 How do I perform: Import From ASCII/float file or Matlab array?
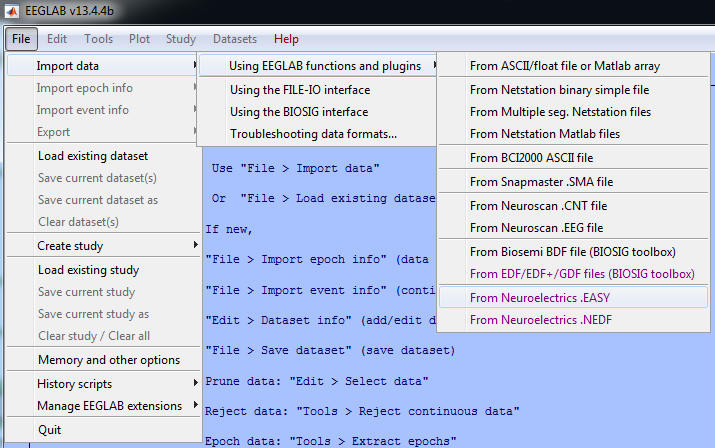pyautogui.click(x=573, y=66)
